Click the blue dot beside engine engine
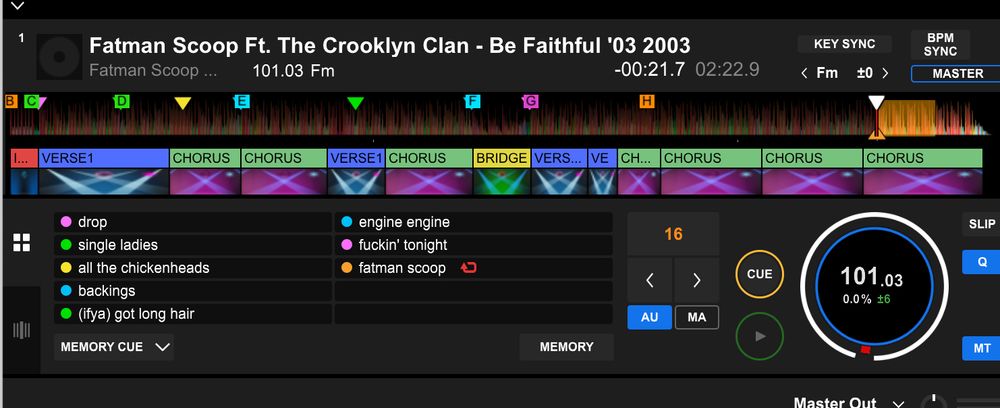The width and height of the screenshot is (1000, 408). click(346, 222)
